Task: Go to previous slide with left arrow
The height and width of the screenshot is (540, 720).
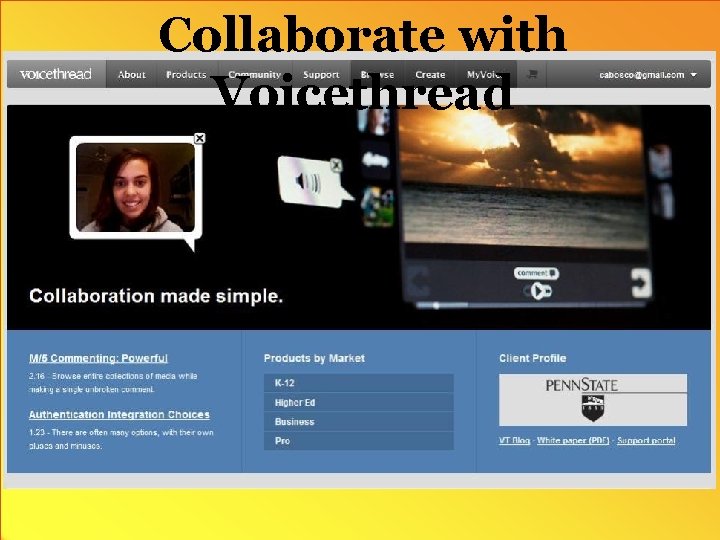Action: pos(419,281)
